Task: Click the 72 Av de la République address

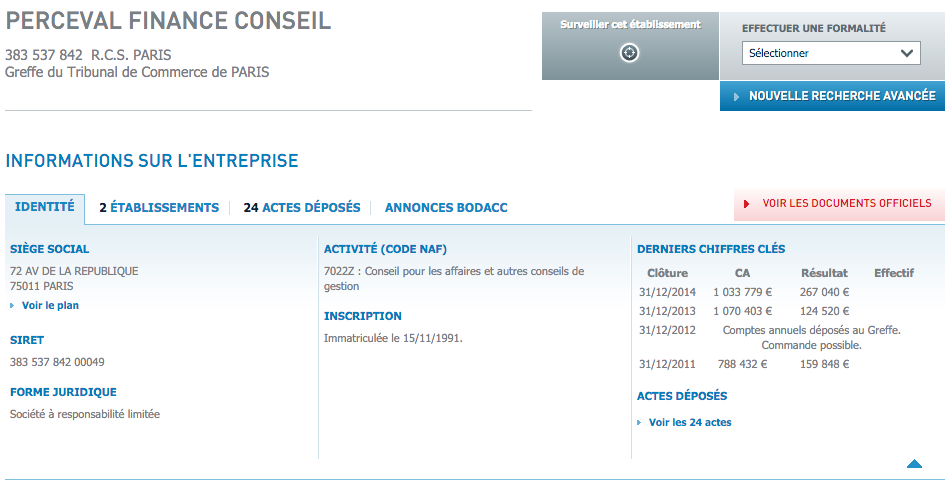Action: (x=74, y=271)
